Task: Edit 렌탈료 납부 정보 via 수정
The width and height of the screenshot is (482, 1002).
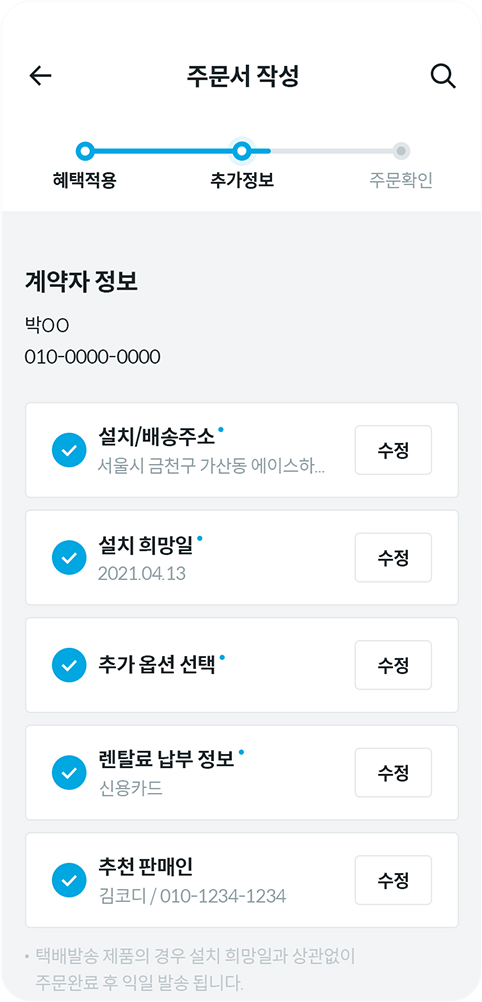Action: [393, 772]
